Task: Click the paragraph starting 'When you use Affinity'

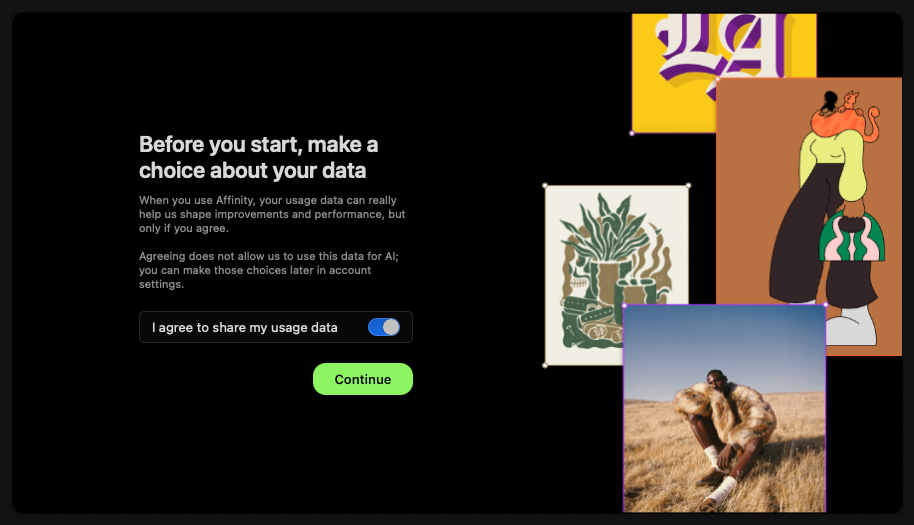Action: (272, 214)
